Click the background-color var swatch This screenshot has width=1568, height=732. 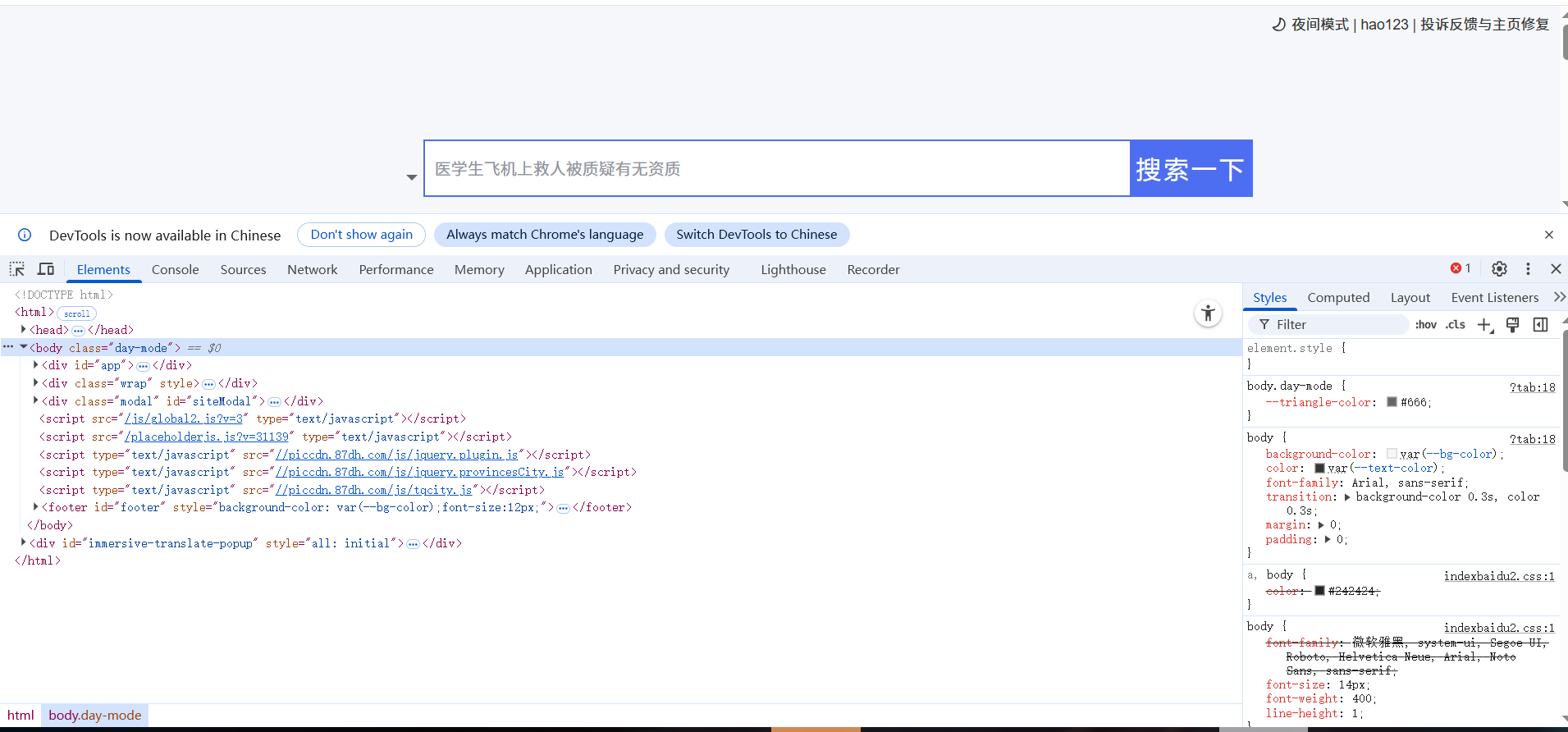pyautogui.click(x=1392, y=454)
